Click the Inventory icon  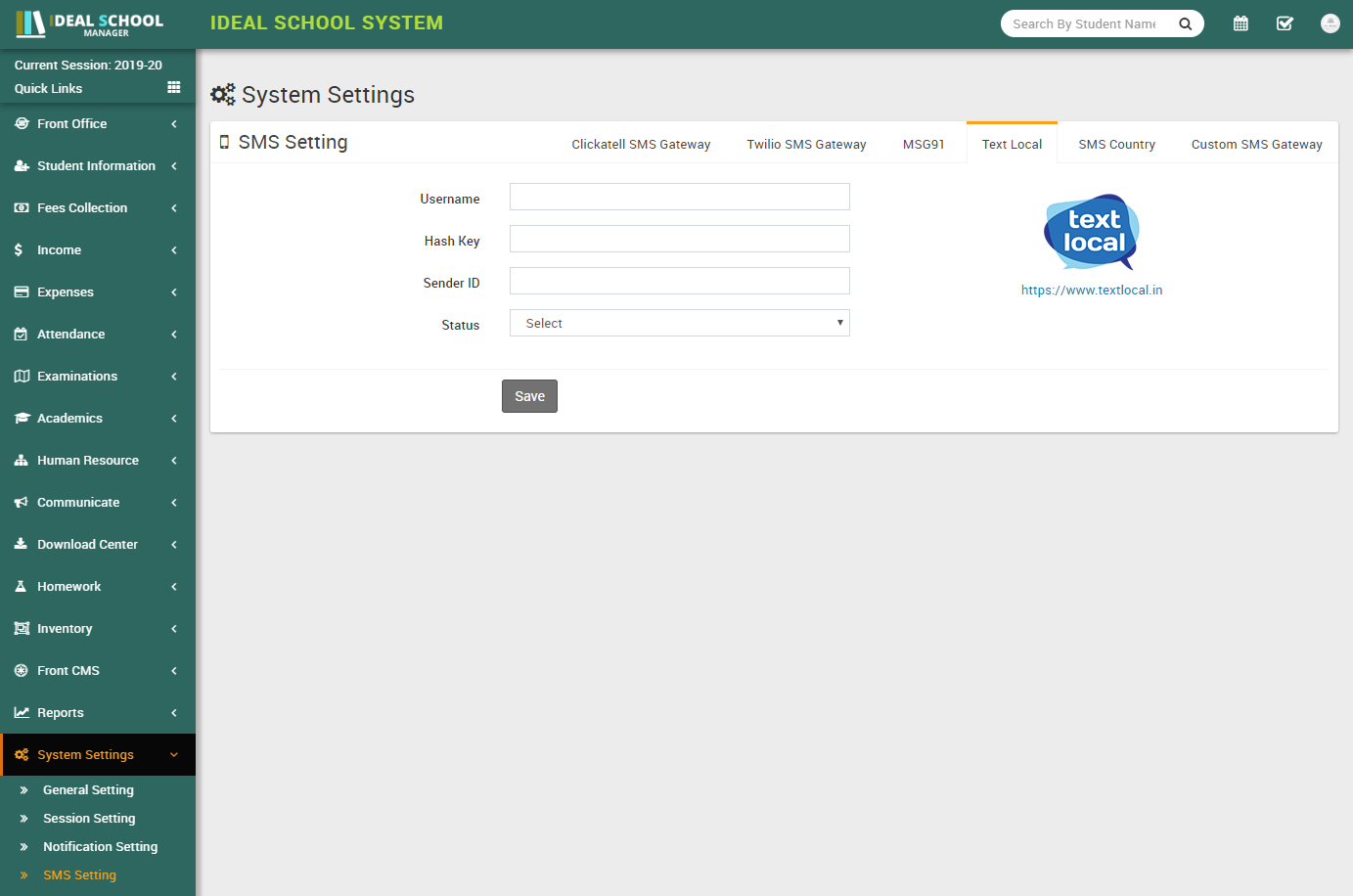click(22, 628)
